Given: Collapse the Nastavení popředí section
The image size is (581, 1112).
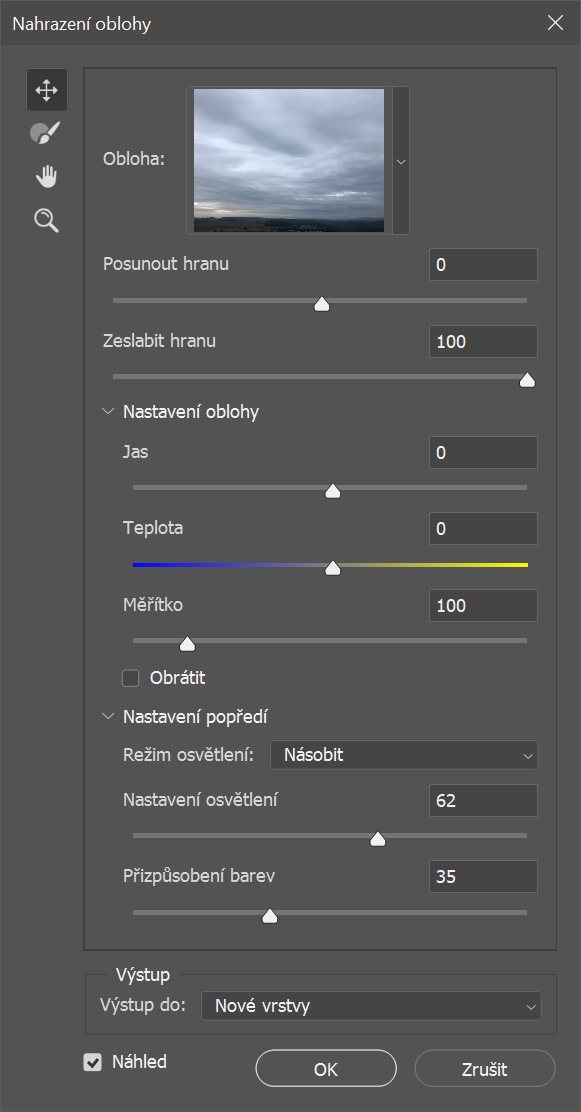Looking at the screenshot, I should [109, 717].
